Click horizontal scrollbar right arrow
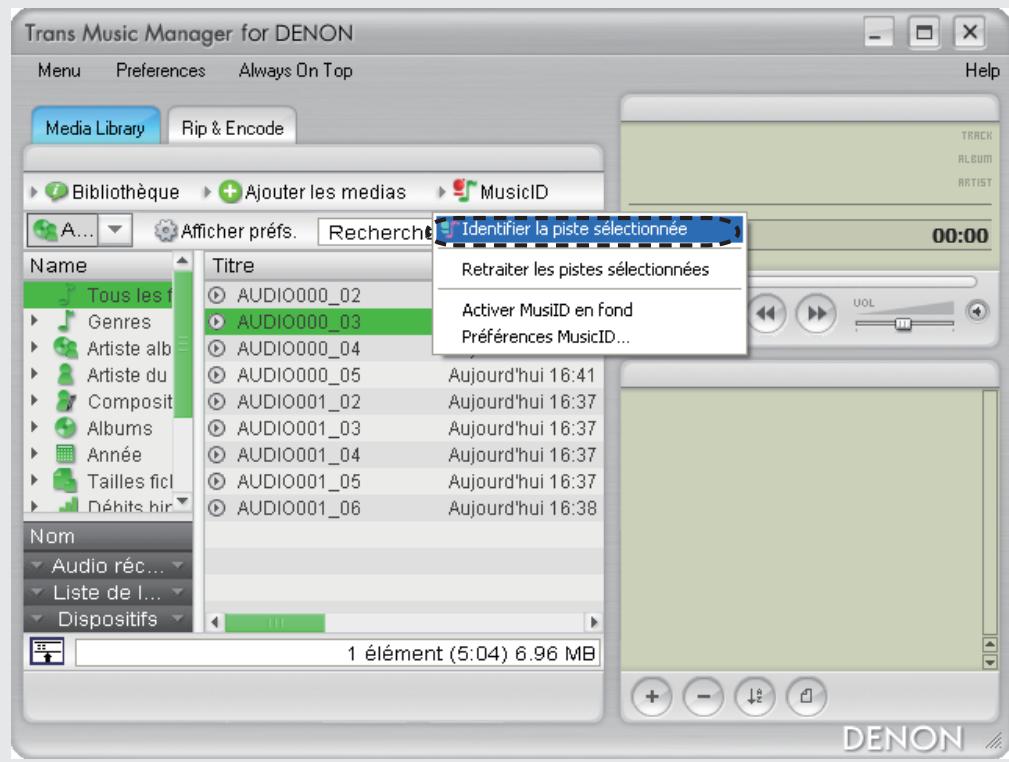Viewport: 1009px width, 762px height. pyautogui.click(x=594, y=622)
